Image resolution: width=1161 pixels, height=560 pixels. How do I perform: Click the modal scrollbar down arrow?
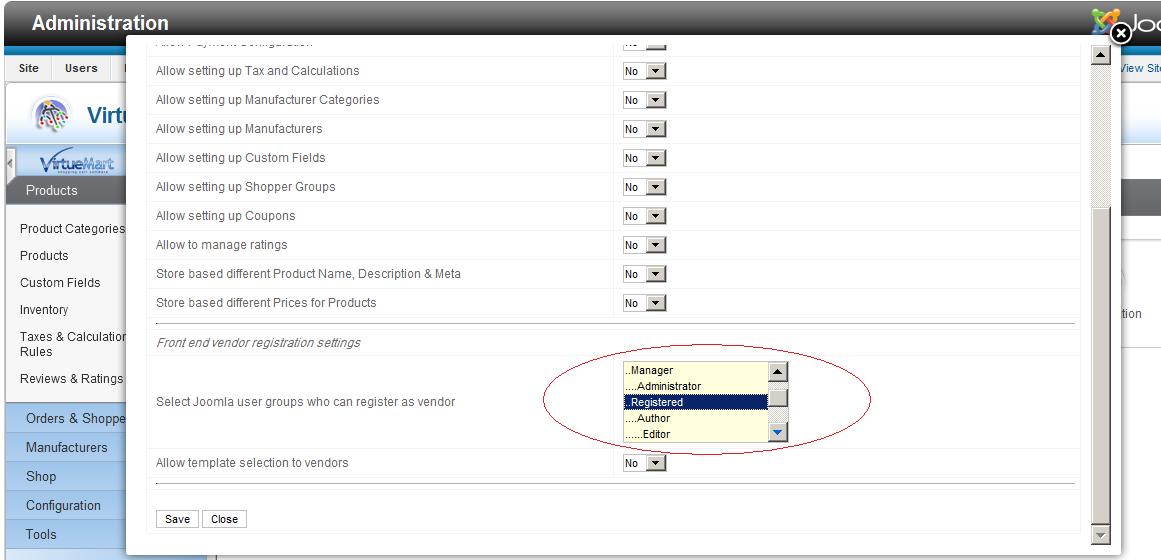1101,535
